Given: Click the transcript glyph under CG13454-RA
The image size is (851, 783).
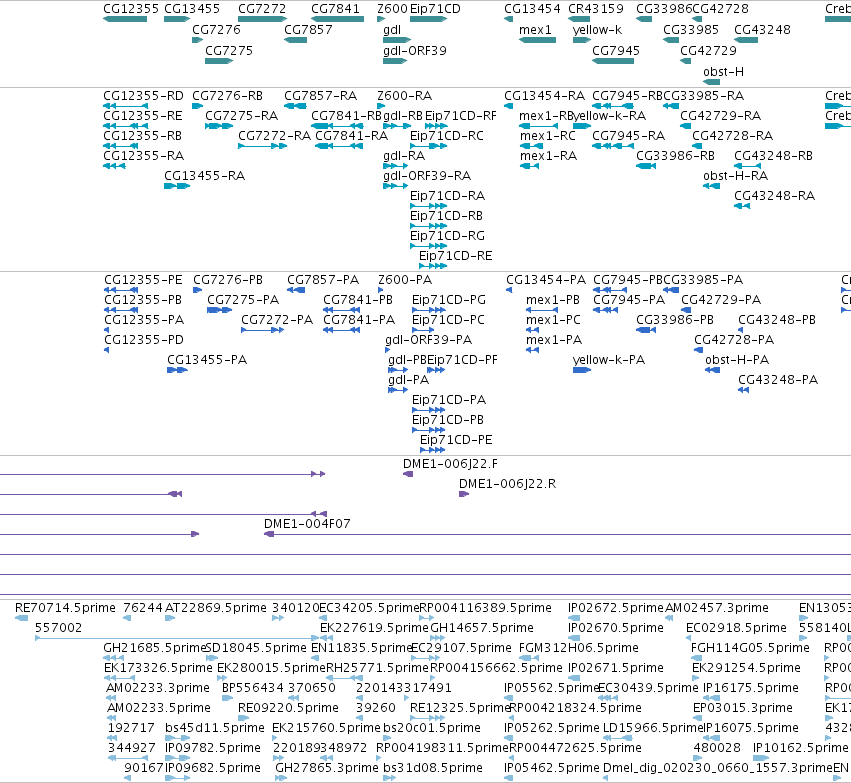Looking at the screenshot, I should point(508,106).
